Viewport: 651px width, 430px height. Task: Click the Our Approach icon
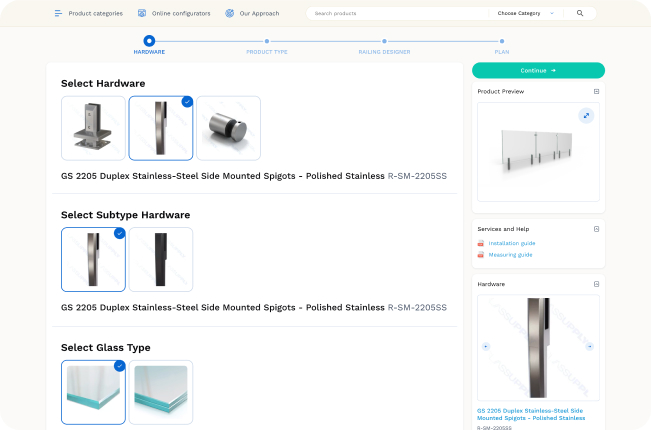coord(230,13)
